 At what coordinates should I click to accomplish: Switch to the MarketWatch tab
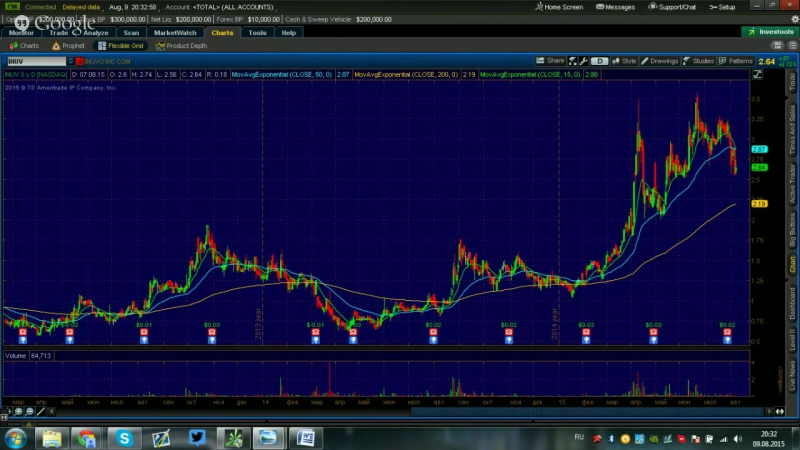pos(175,33)
